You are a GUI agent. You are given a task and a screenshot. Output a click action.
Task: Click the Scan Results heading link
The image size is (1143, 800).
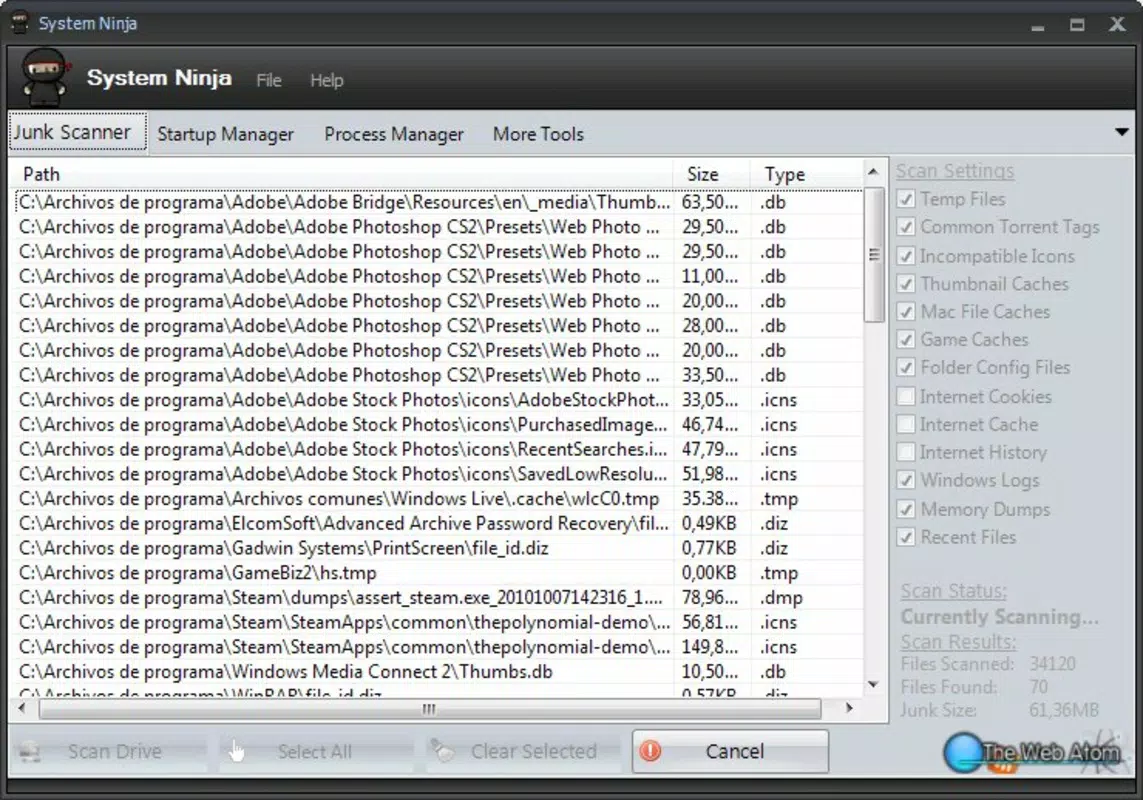tap(958, 642)
